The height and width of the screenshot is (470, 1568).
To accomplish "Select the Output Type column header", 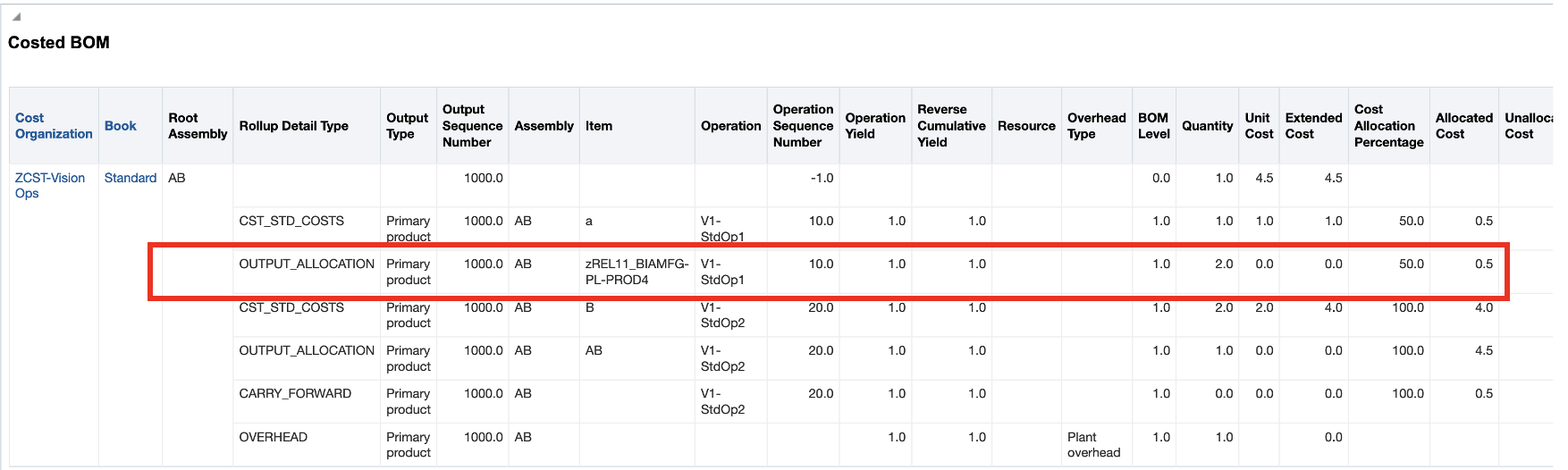I will (x=407, y=126).
